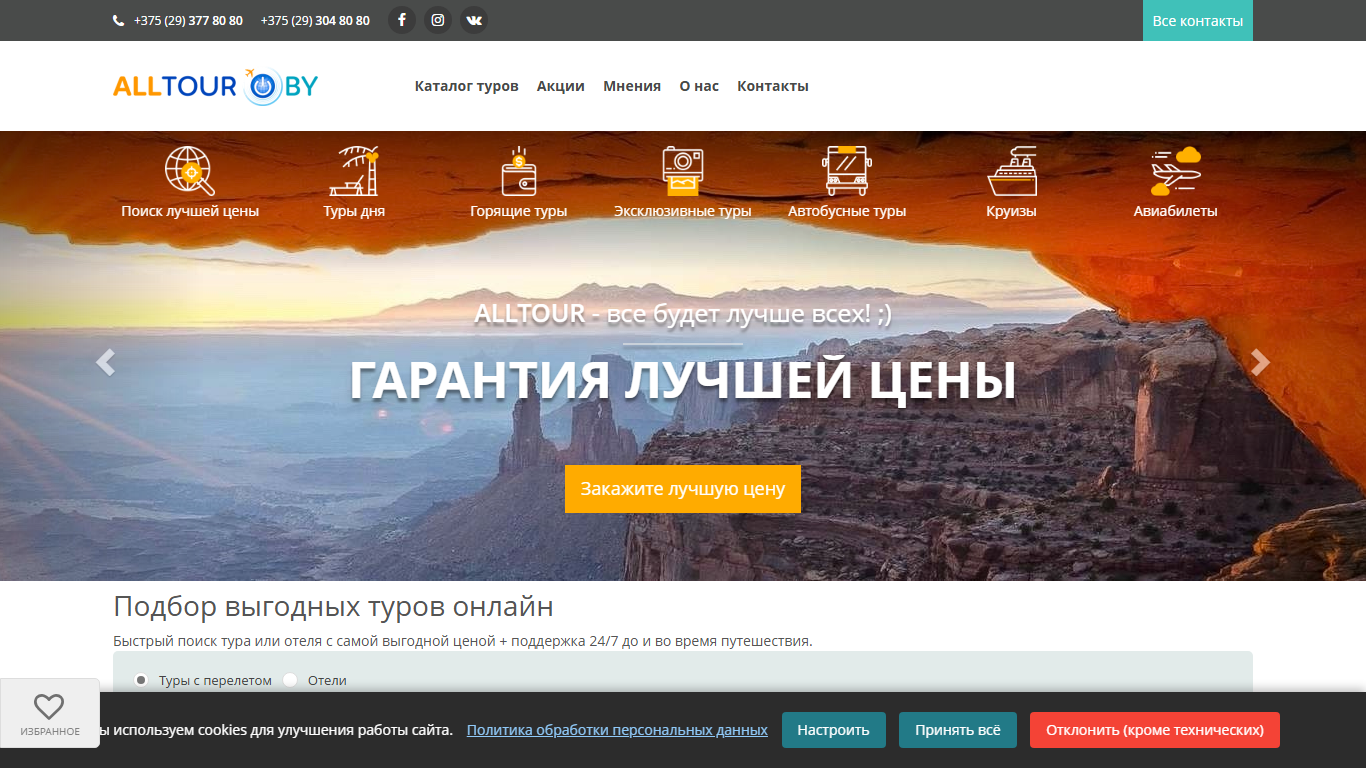1366x768 pixels.
Task: Select the Туры с перелетом radio button
Action: click(142, 680)
